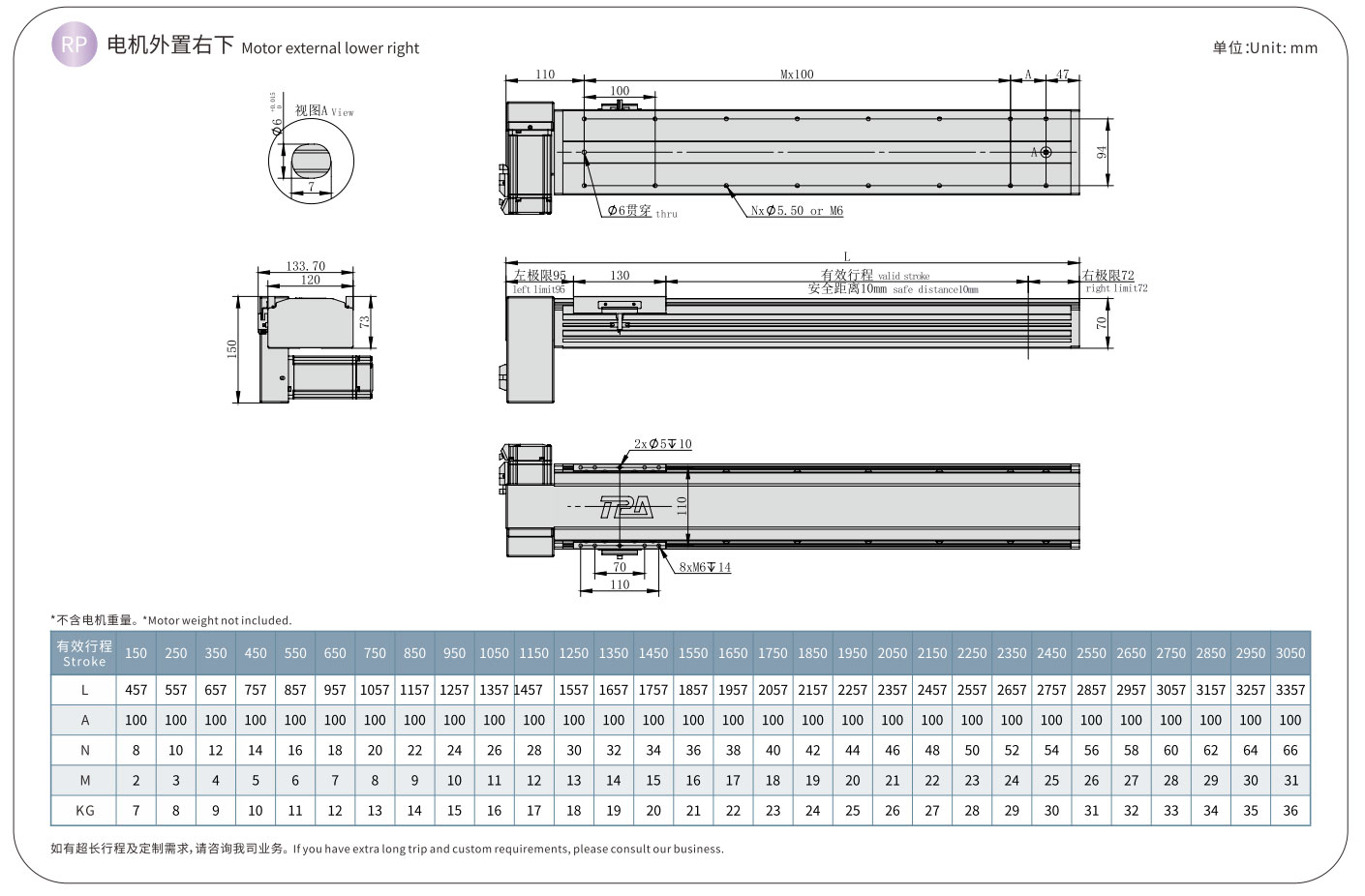Click the '150' vertical dimension on end view

[232, 348]
